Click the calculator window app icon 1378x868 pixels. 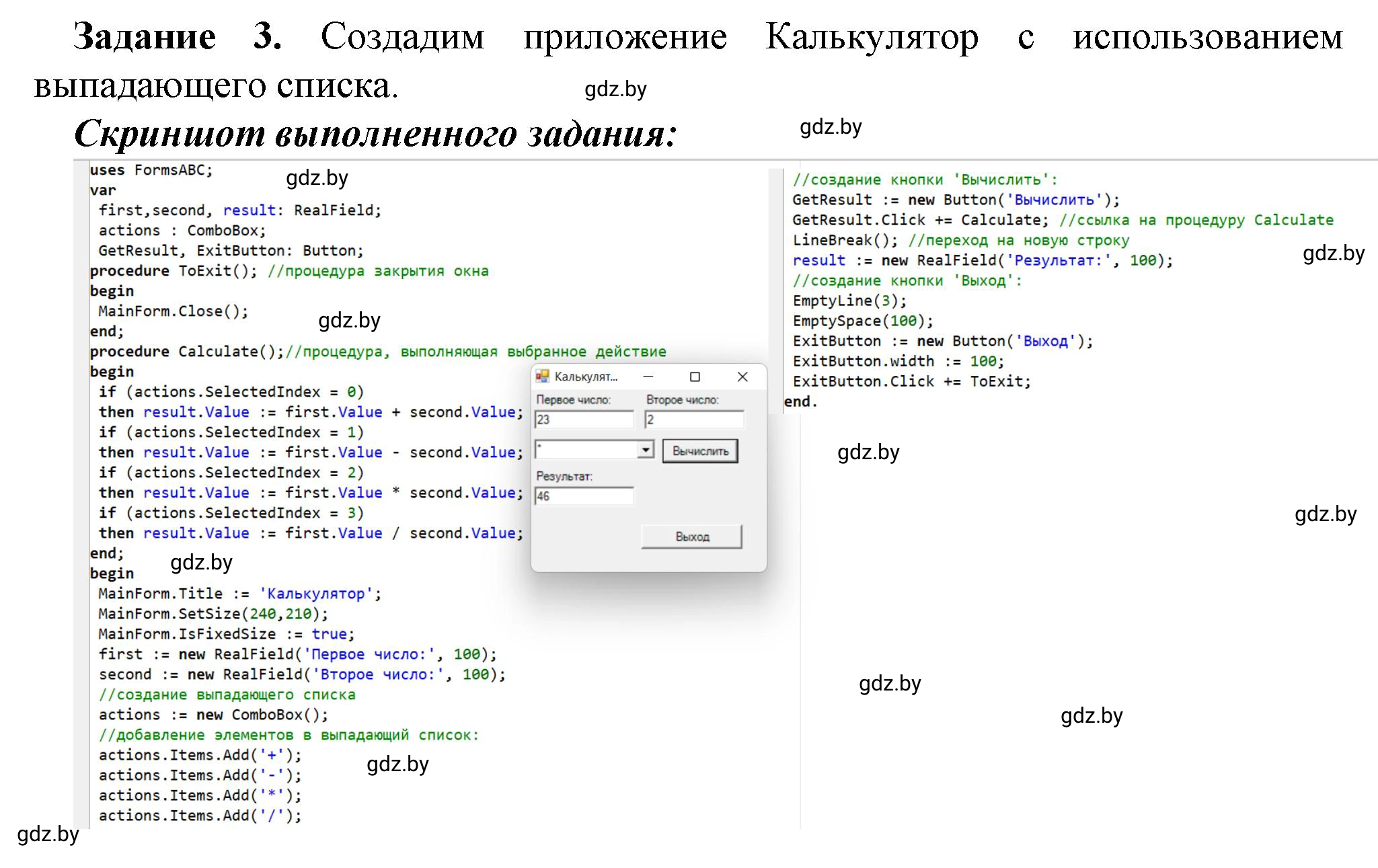tap(542, 377)
